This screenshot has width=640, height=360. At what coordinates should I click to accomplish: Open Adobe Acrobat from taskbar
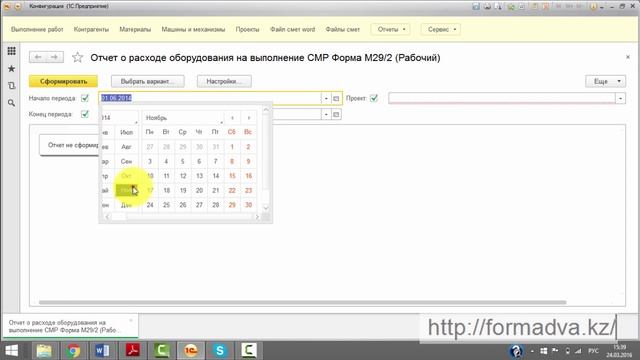132,351
